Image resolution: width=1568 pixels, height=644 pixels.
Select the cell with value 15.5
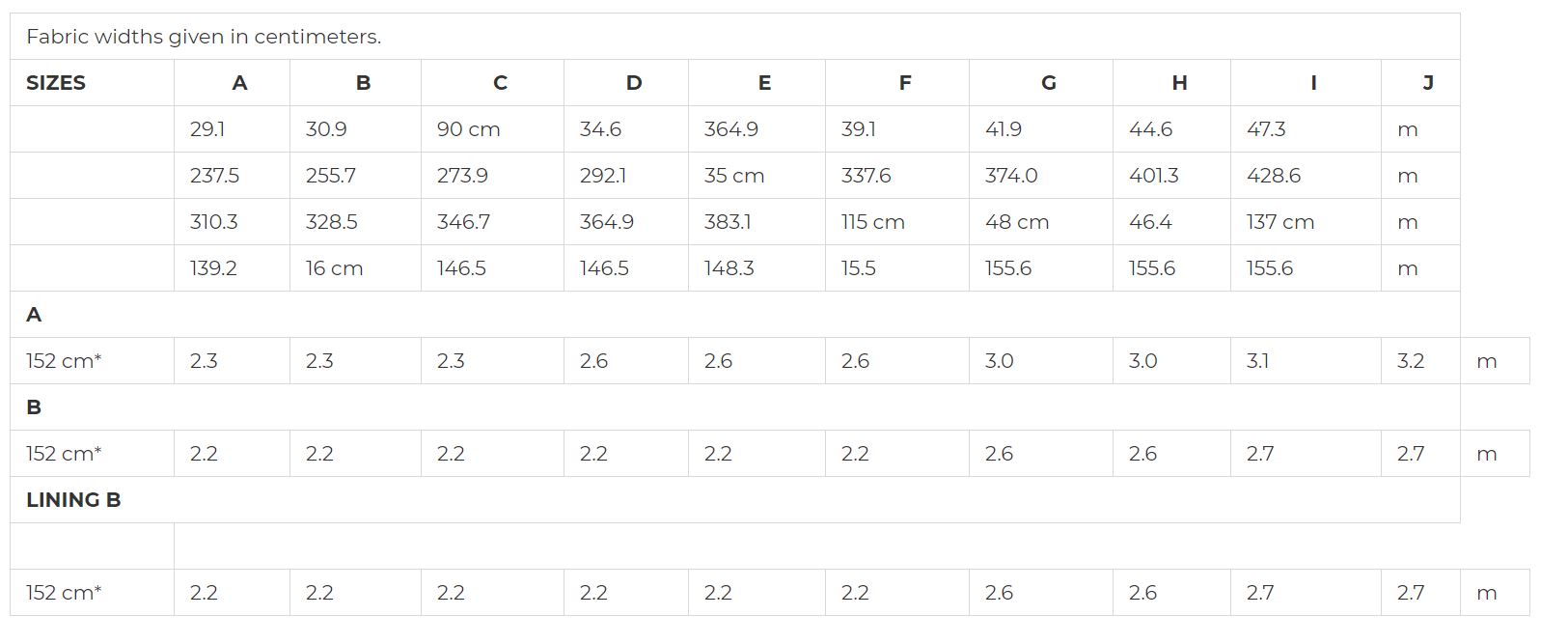(x=858, y=268)
